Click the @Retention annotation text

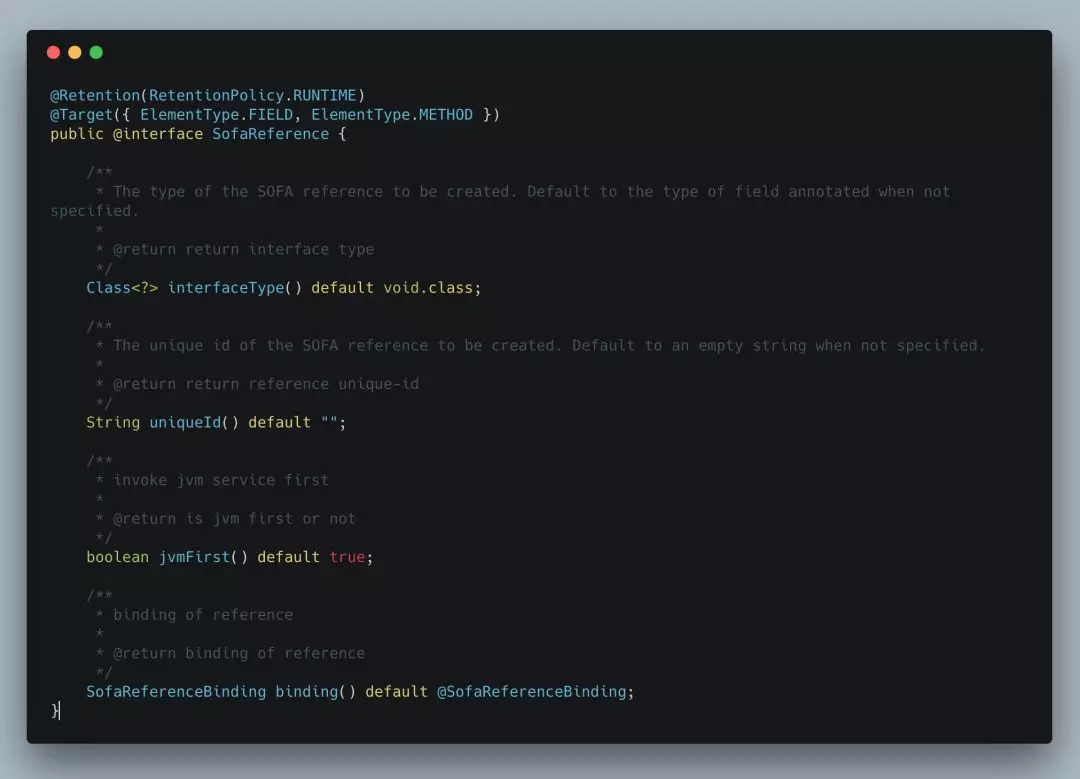[94, 95]
